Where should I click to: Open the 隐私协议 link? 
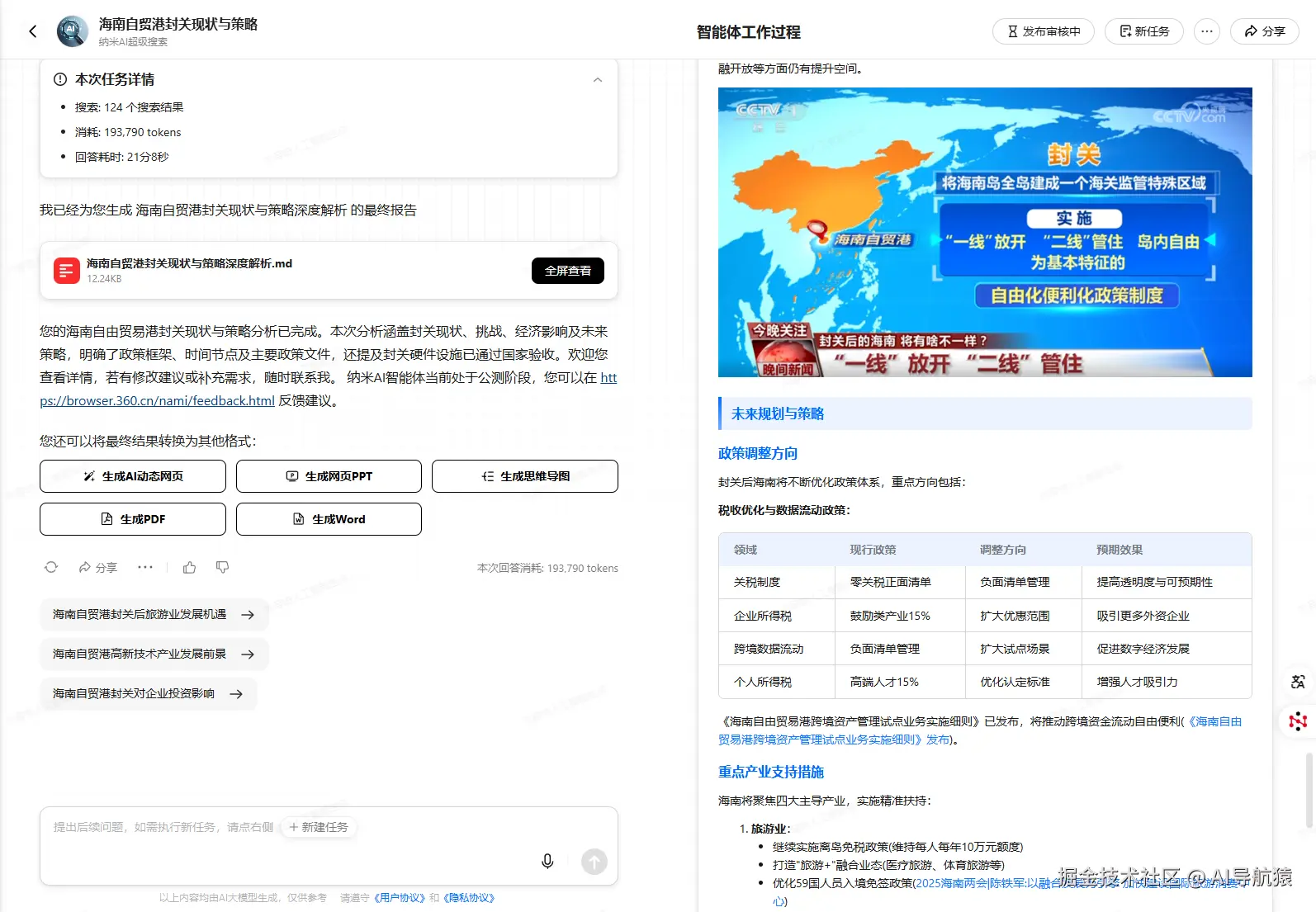point(469,898)
